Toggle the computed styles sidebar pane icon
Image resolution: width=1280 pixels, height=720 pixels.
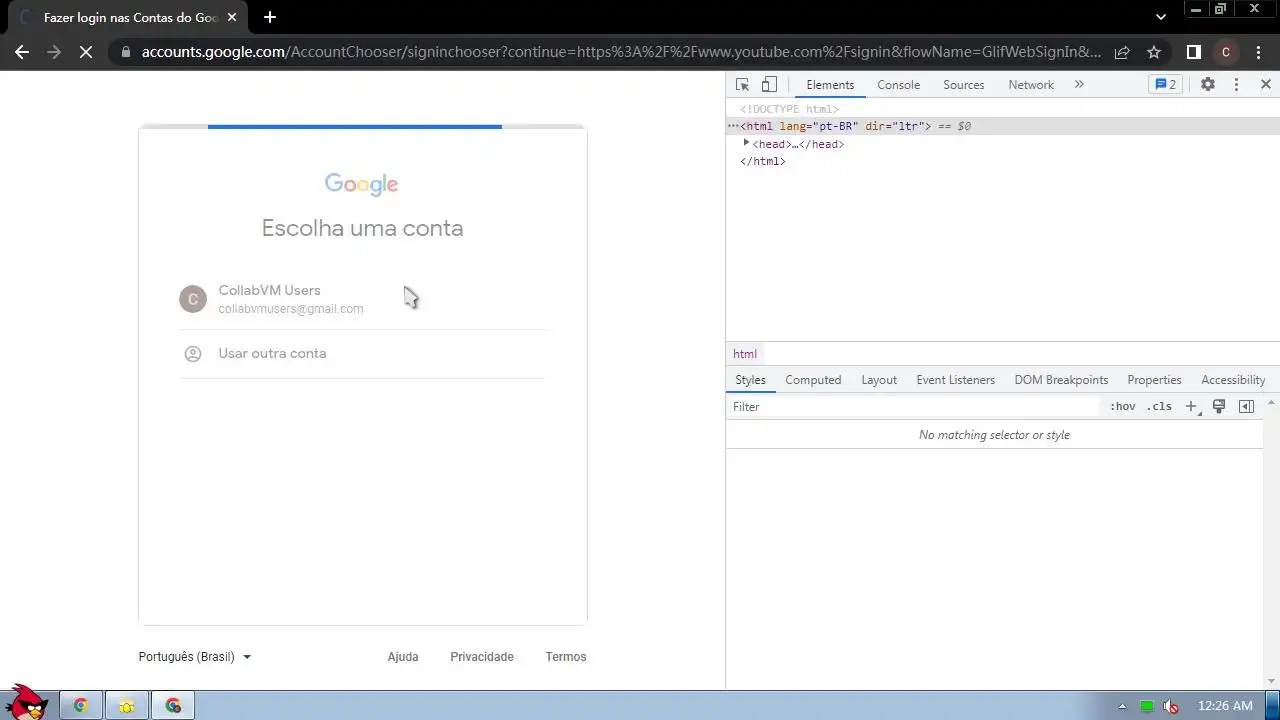pyautogui.click(x=1246, y=407)
